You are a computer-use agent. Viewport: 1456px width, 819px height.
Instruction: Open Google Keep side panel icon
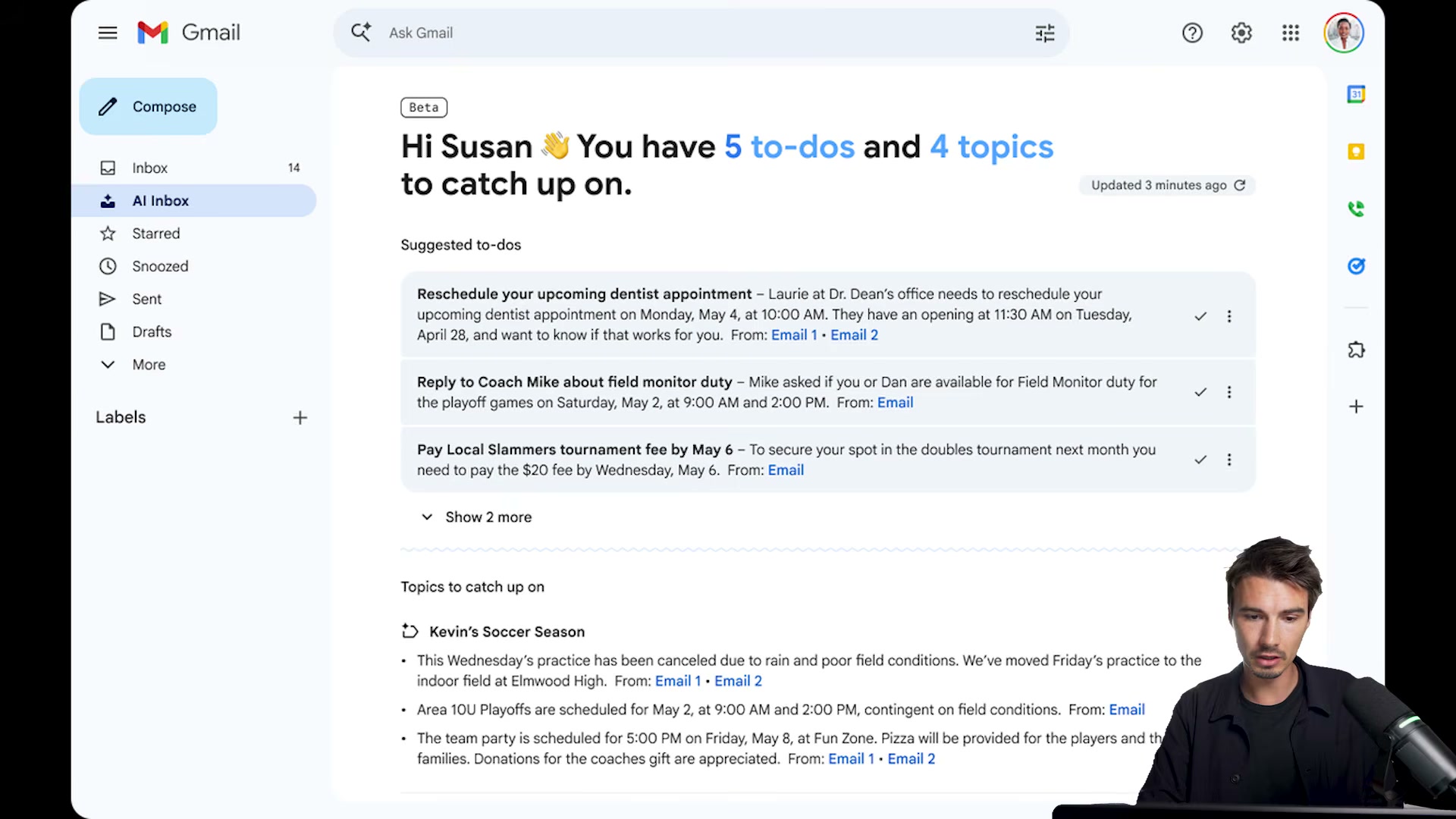(x=1356, y=152)
